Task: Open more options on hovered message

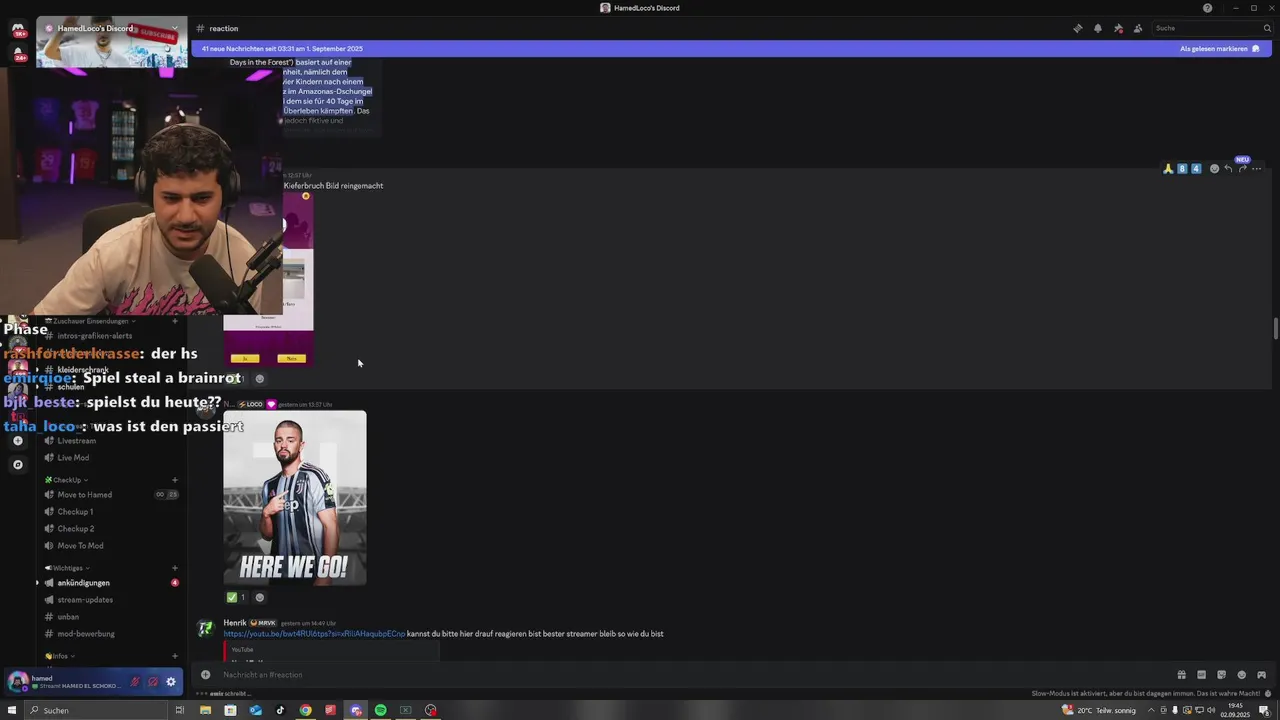Action: pos(1257,169)
